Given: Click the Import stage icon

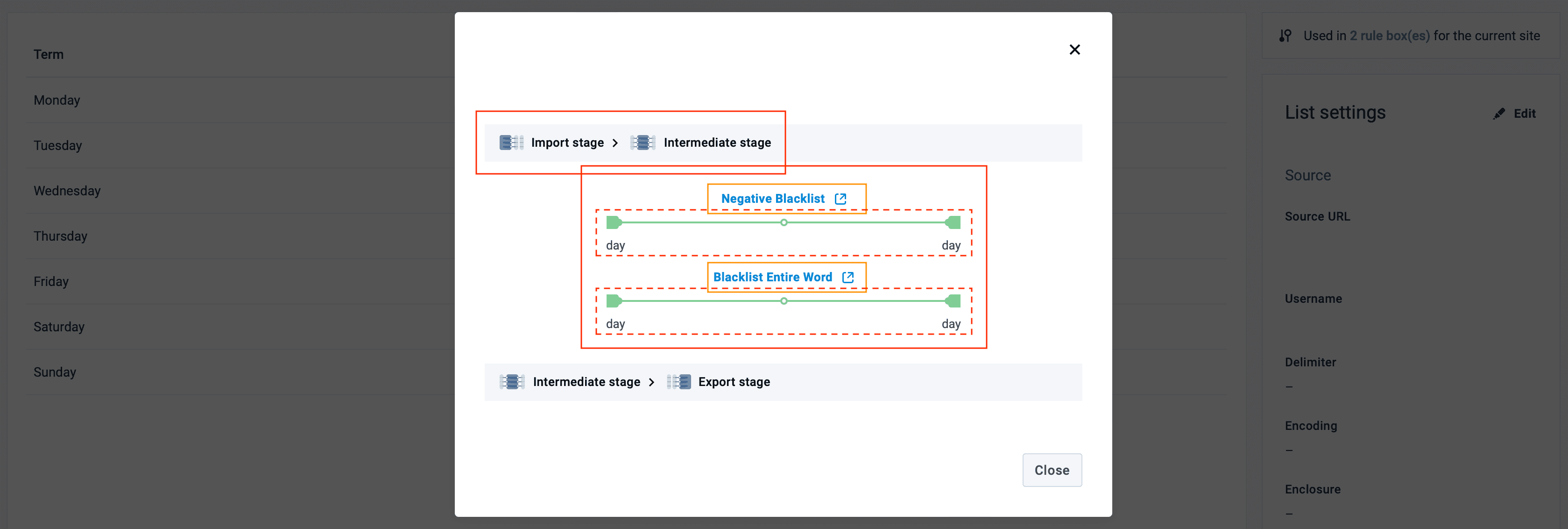Looking at the screenshot, I should click(x=511, y=143).
